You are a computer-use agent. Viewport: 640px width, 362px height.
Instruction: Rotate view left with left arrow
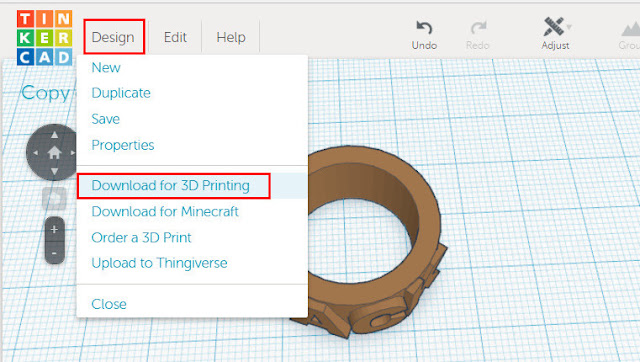click(x=36, y=153)
